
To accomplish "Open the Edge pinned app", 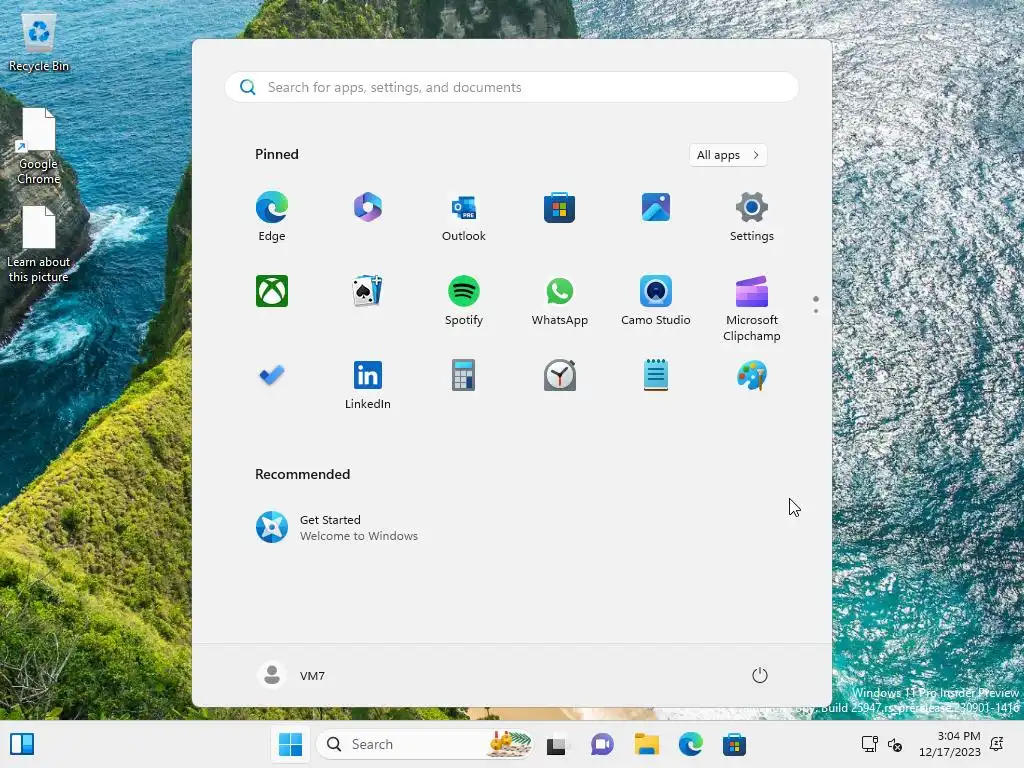I will pos(272,216).
